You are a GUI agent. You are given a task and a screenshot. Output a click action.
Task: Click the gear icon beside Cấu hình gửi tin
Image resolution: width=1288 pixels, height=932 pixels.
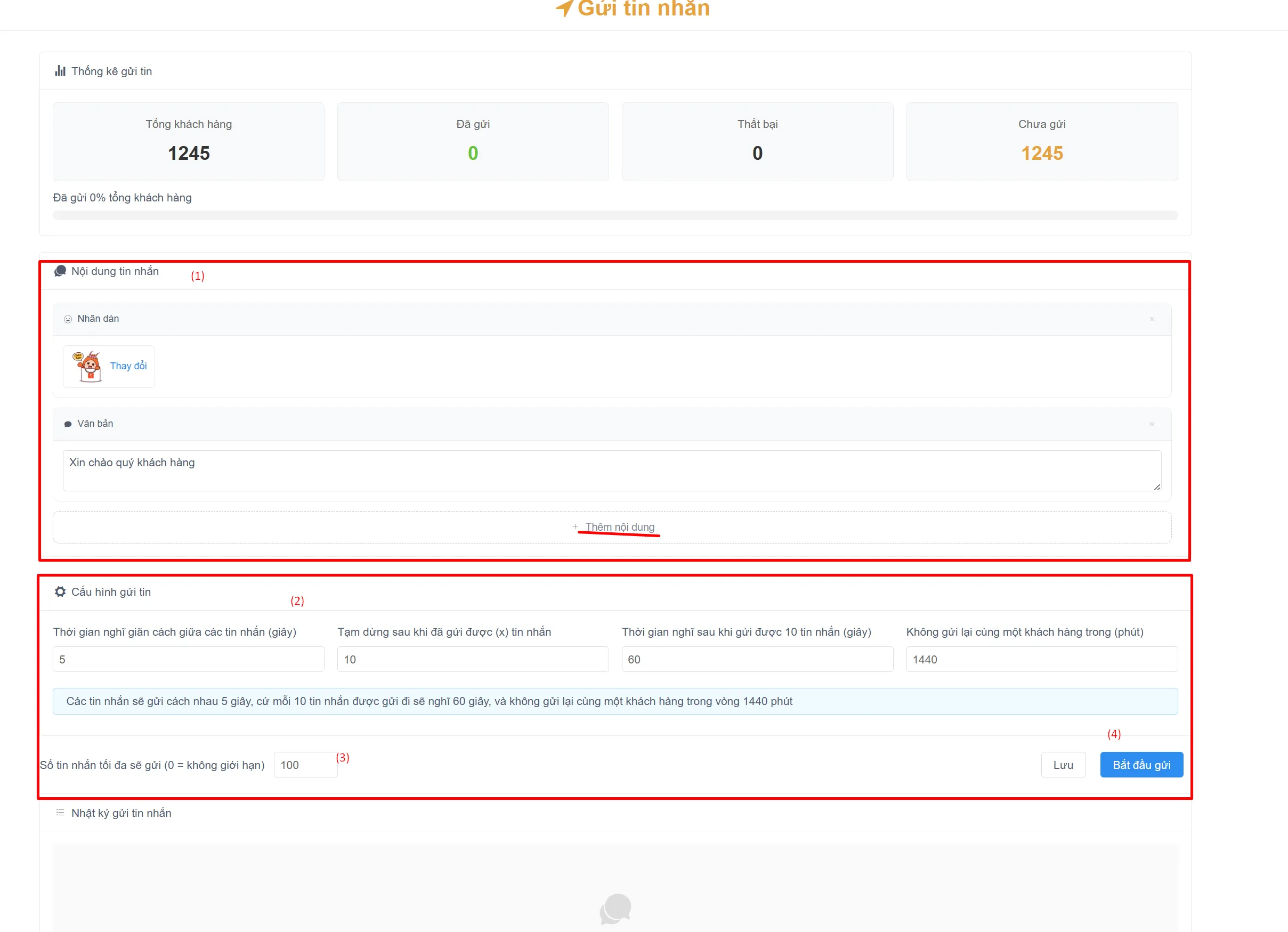coord(60,592)
